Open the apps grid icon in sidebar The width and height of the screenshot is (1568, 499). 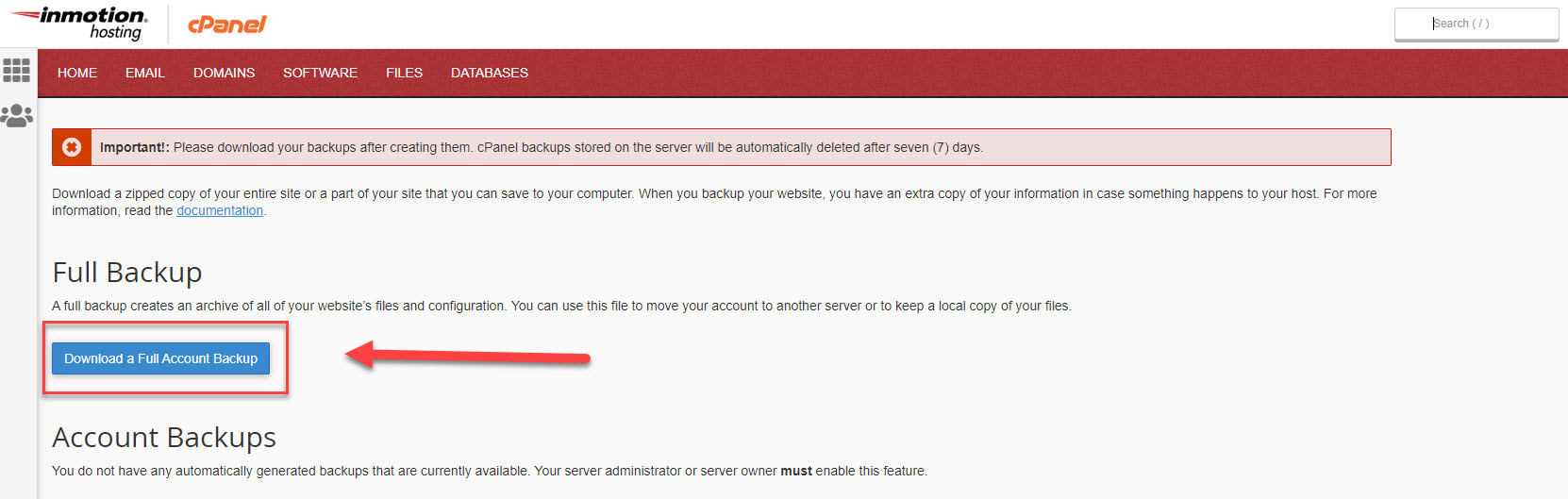pyautogui.click(x=17, y=71)
